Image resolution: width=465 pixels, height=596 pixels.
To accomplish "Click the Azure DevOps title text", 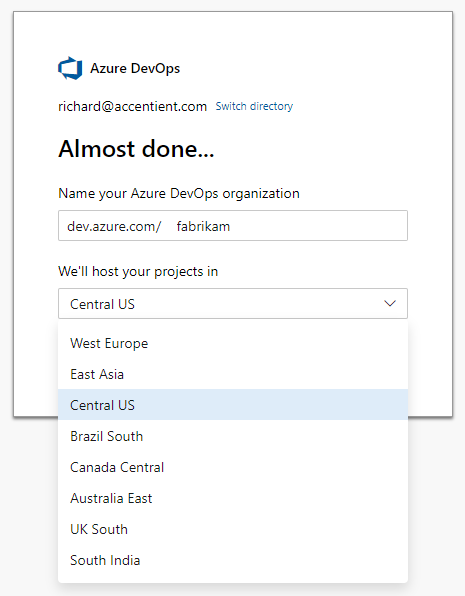I will pyautogui.click(x=135, y=68).
